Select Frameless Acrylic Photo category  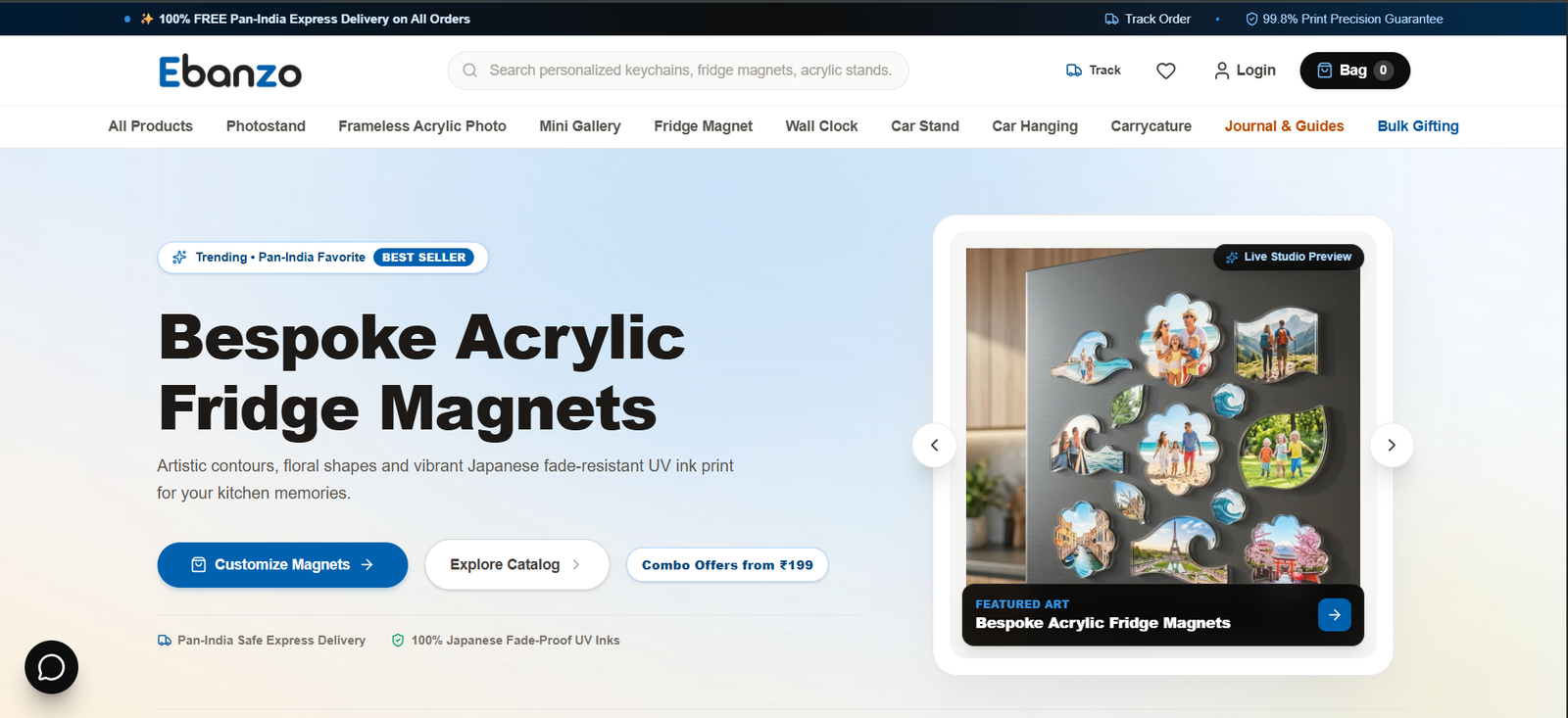coord(422,126)
